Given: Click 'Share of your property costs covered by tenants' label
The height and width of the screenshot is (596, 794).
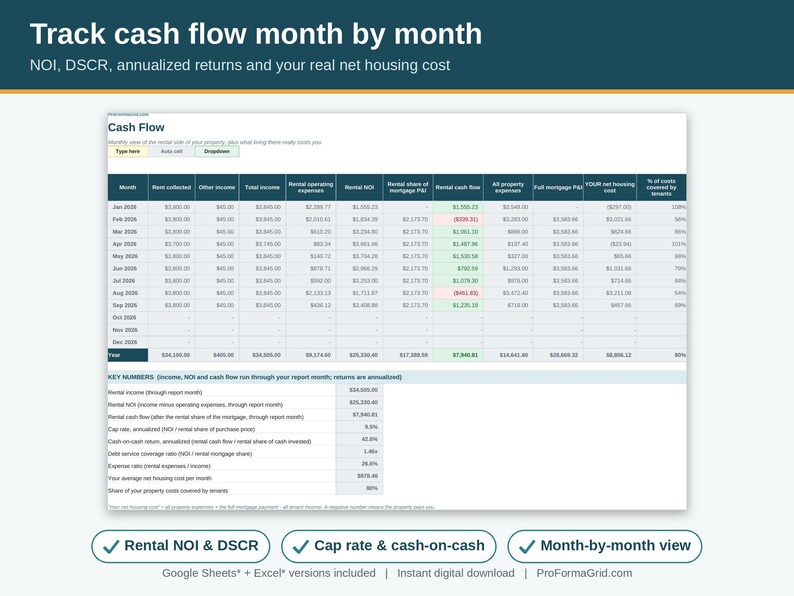Looking at the screenshot, I should pos(168,491).
